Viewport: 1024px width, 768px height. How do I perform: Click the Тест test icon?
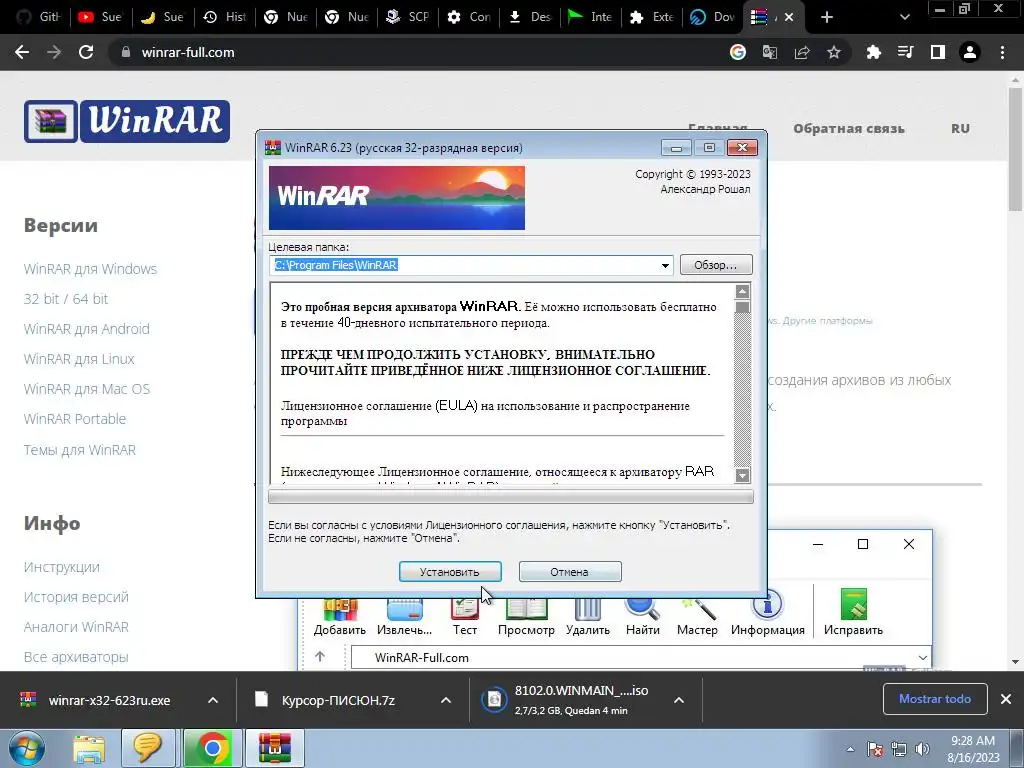(465, 617)
